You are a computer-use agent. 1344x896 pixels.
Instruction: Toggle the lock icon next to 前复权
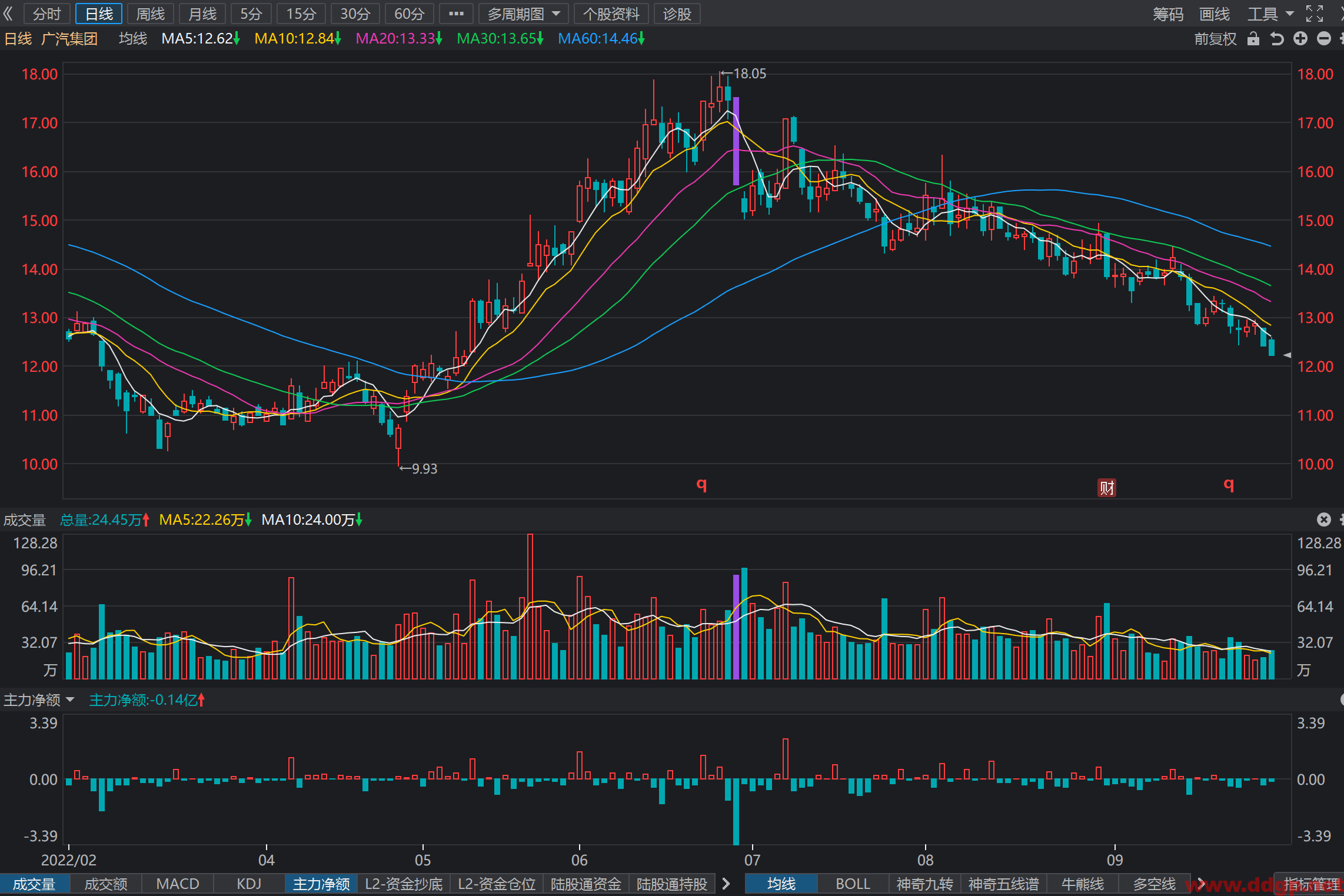click(x=1253, y=39)
